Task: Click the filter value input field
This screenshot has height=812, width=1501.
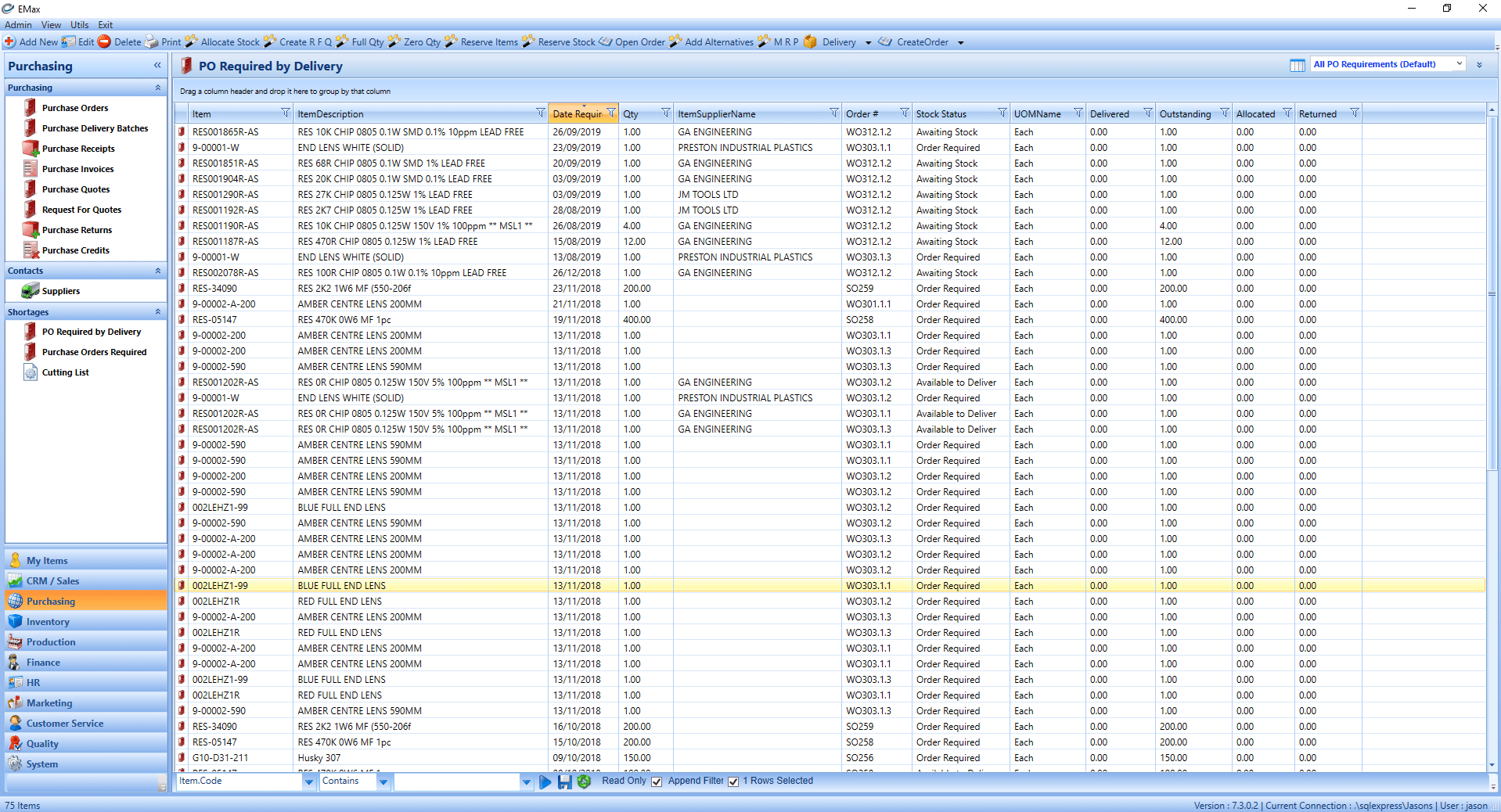Action: click(457, 781)
